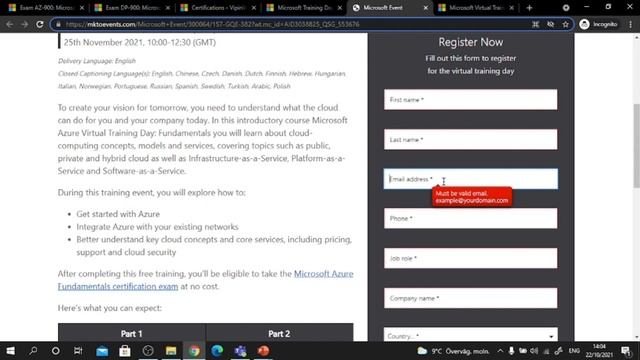Open Task View on the taskbar

point(78,351)
